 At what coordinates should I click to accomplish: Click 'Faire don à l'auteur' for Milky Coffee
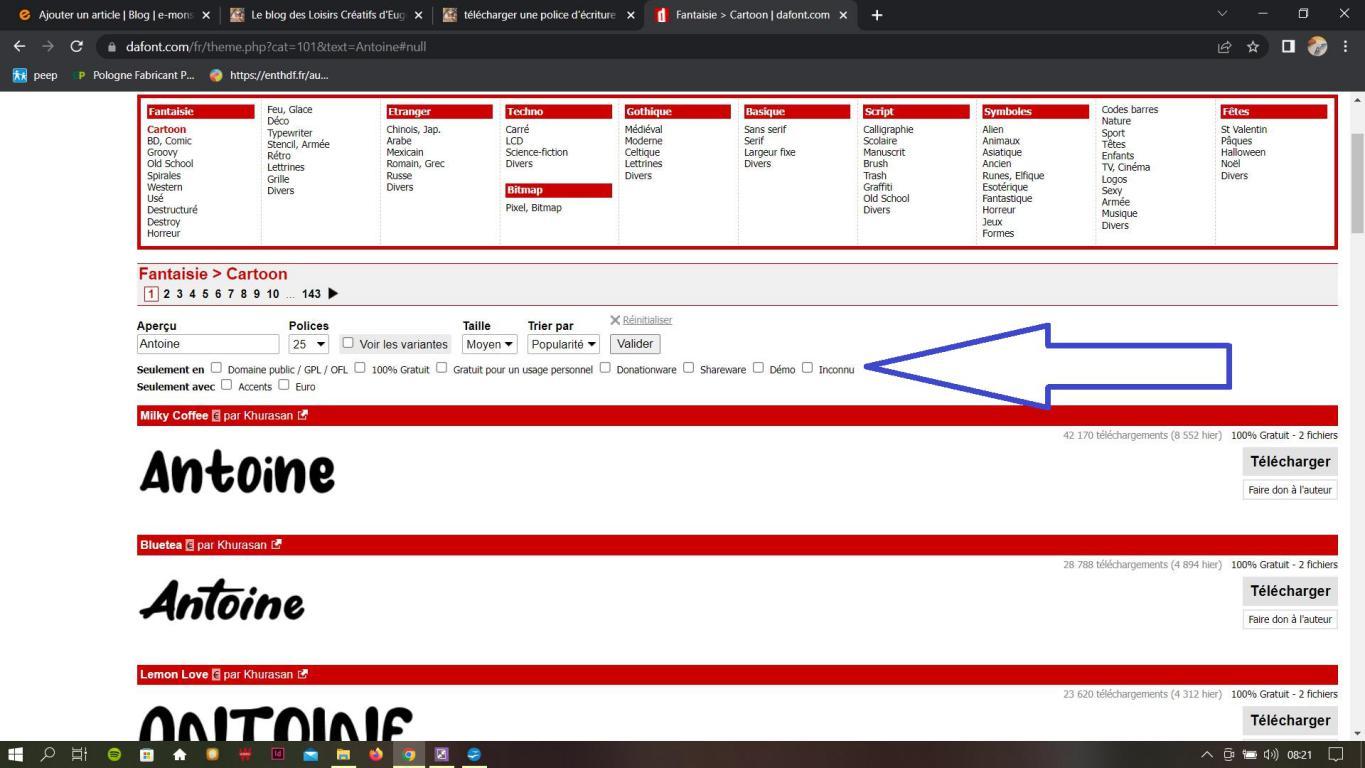pyautogui.click(x=1290, y=490)
